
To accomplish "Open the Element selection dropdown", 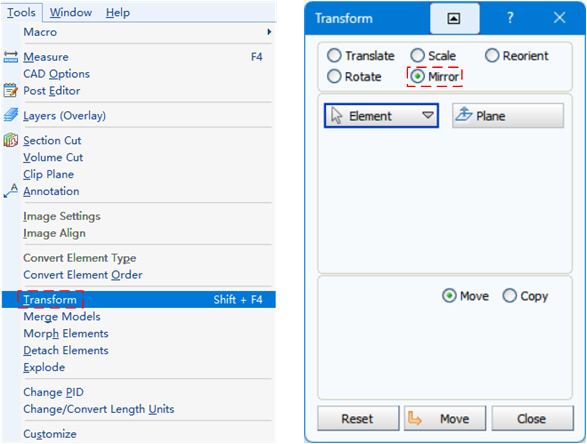I will pyautogui.click(x=381, y=116).
